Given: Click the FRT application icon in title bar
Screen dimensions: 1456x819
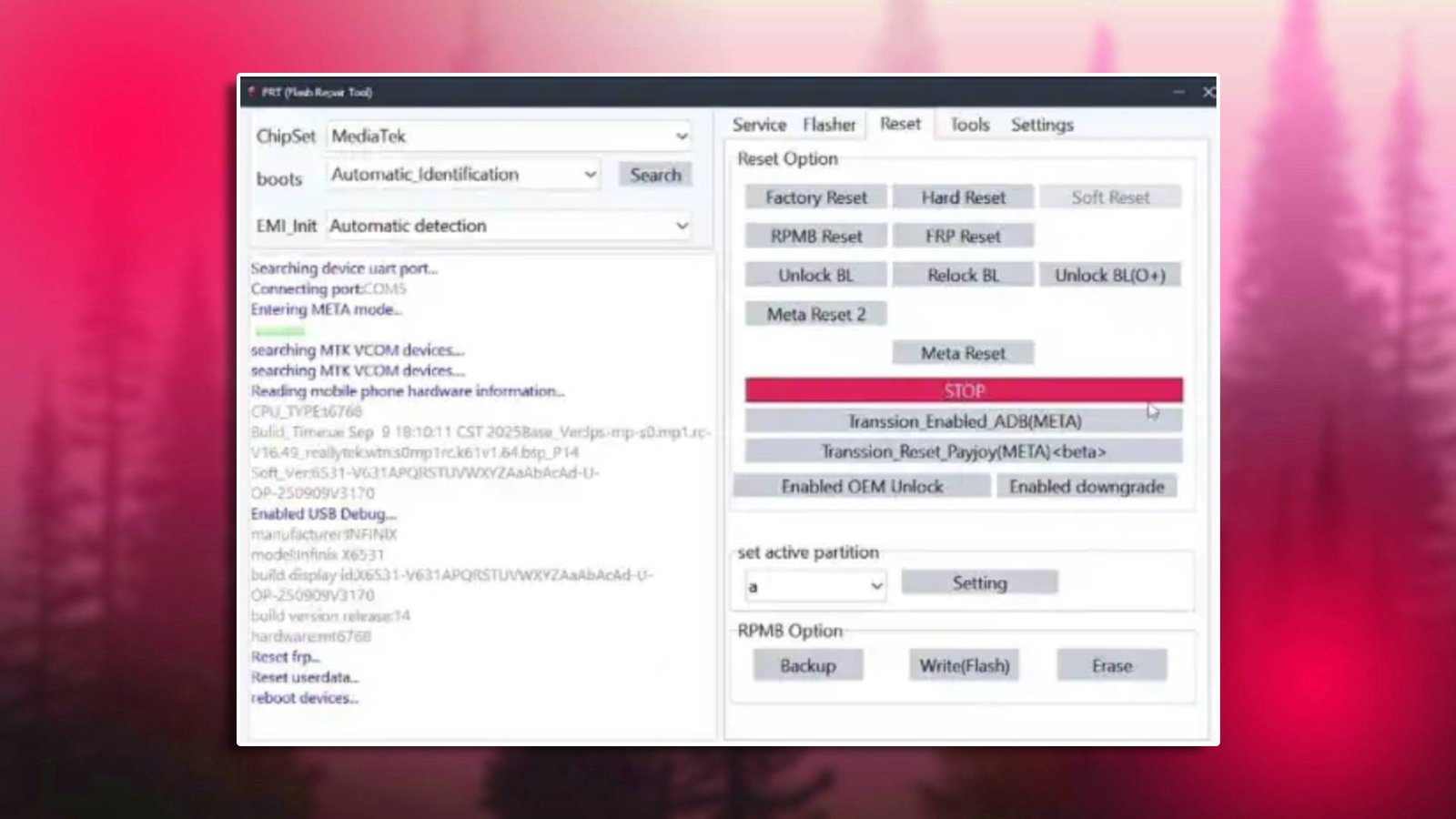Looking at the screenshot, I should point(251,92).
